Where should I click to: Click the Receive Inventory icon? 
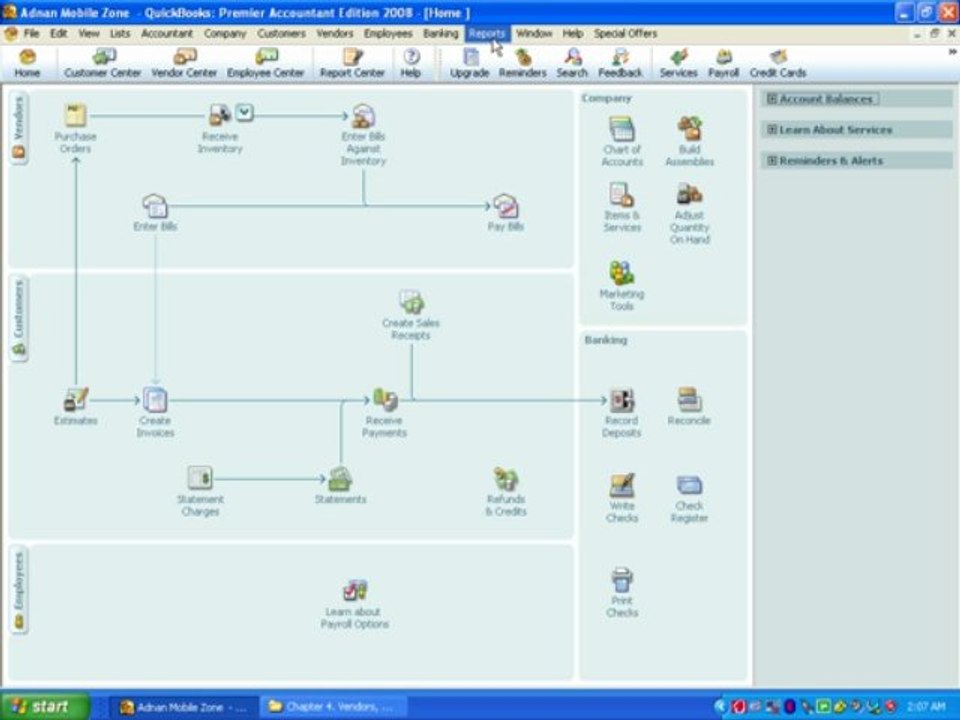point(219,114)
